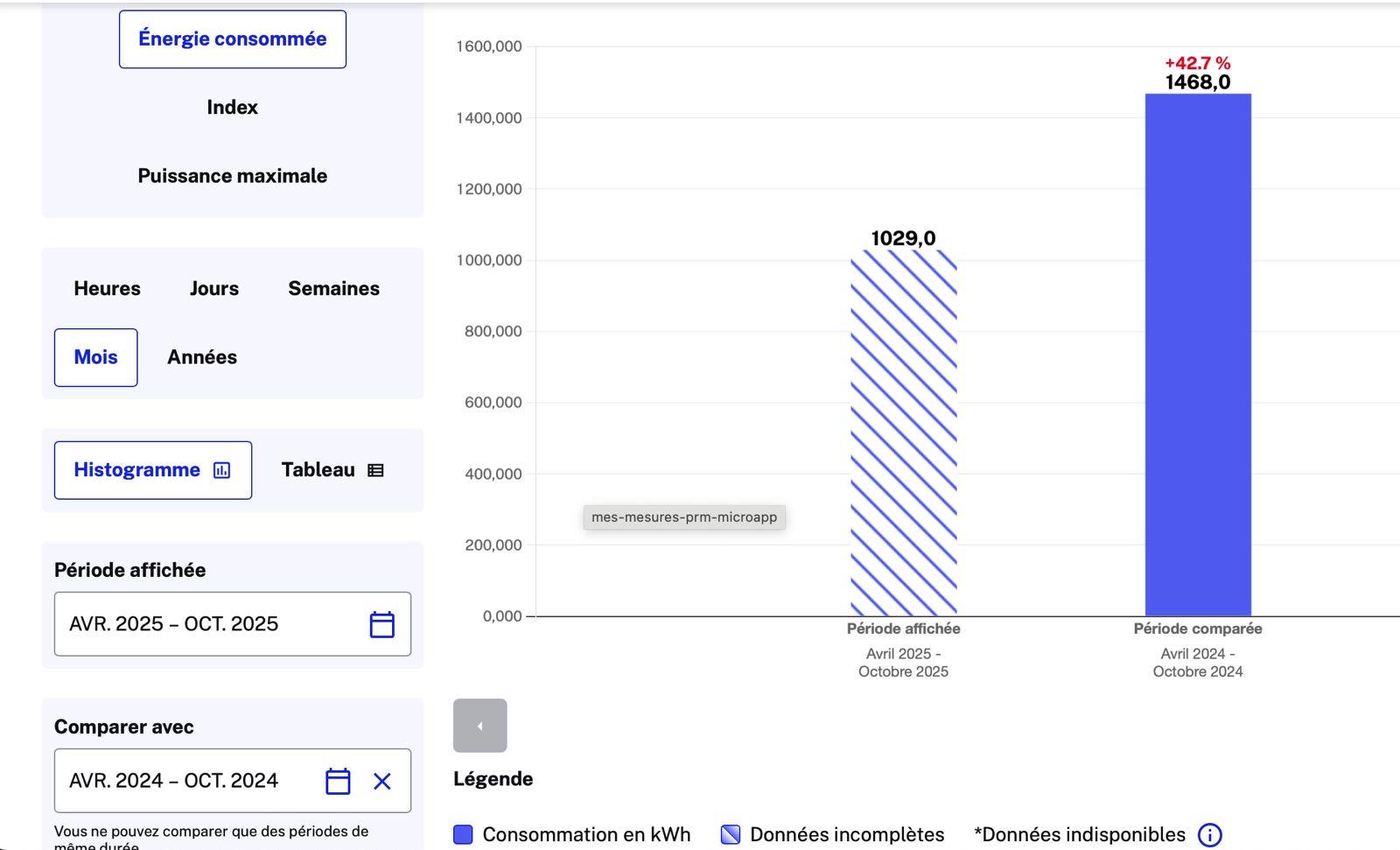The image size is (1400, 850).
Task: Open calendar icon for Période affichée
Action: click(381, 624)
